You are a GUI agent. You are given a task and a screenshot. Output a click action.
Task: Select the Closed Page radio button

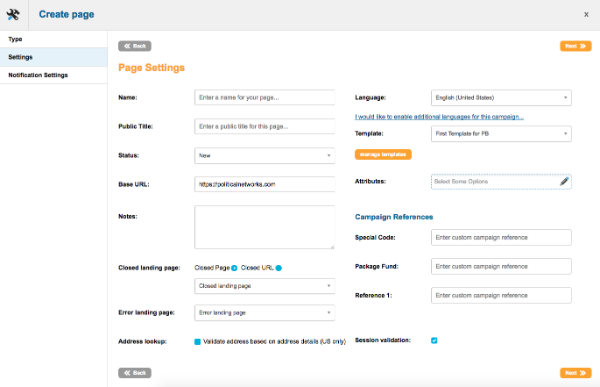[x=234, y=268]
